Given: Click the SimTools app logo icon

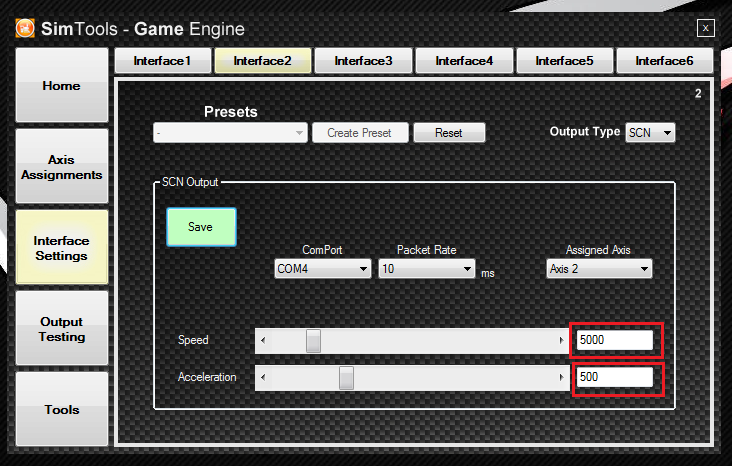Looking at the screenshot, I should 25,28.
